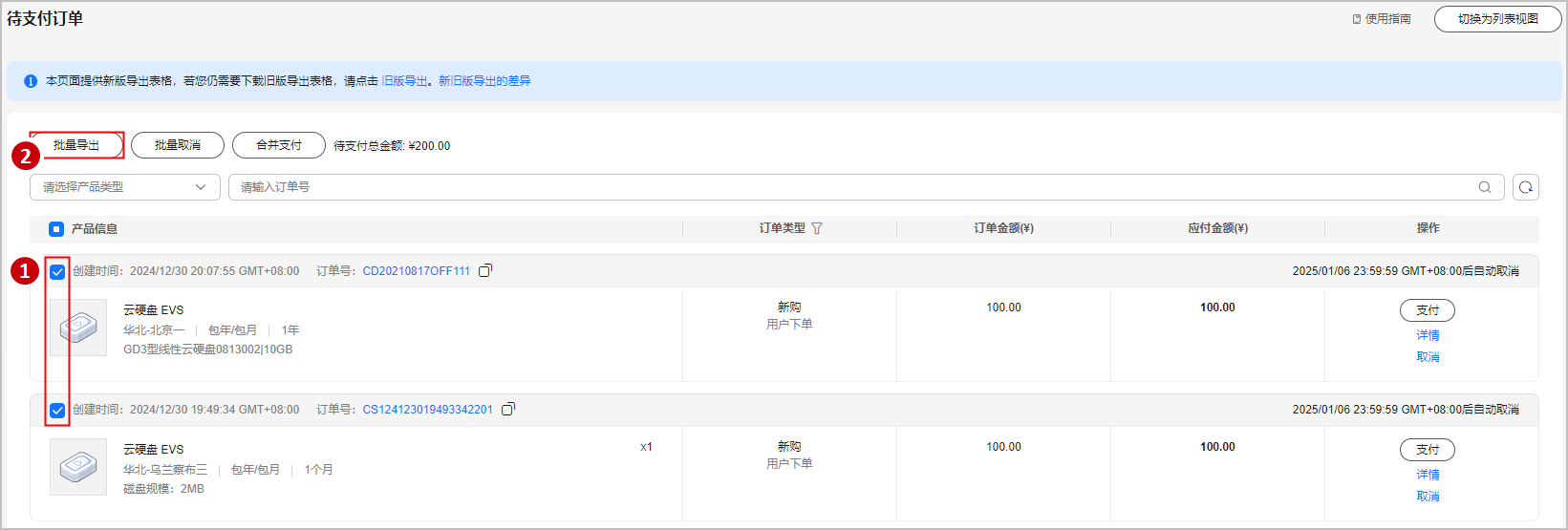Click the batch export button
Image resolution: width=1568 pixels, height=530 pixels.
click(x=76, y=145)
